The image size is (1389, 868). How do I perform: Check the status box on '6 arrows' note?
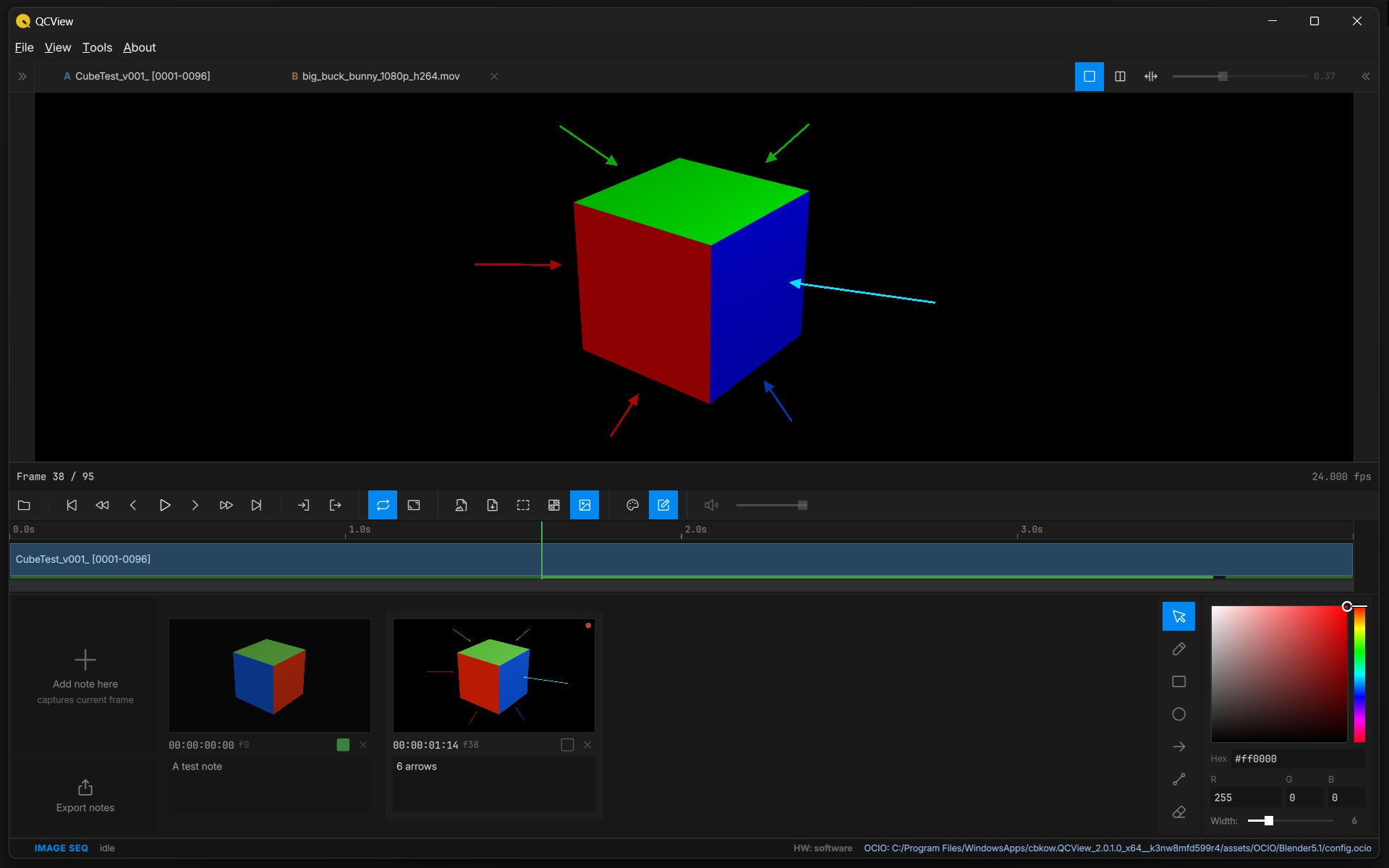click(x=567, y=744)
